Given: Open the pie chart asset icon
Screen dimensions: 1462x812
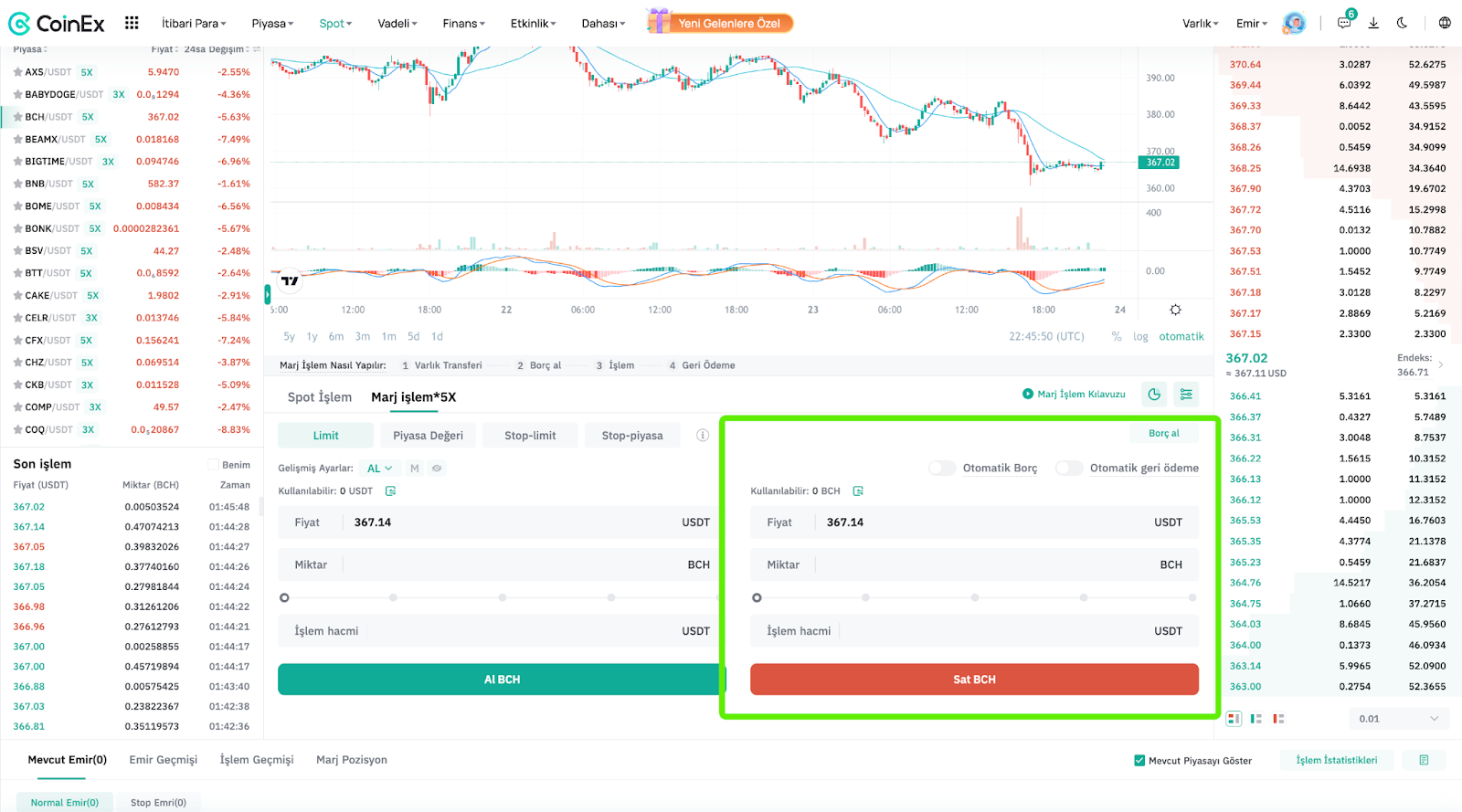Looking at the screenshot, I should (1155, 395).
